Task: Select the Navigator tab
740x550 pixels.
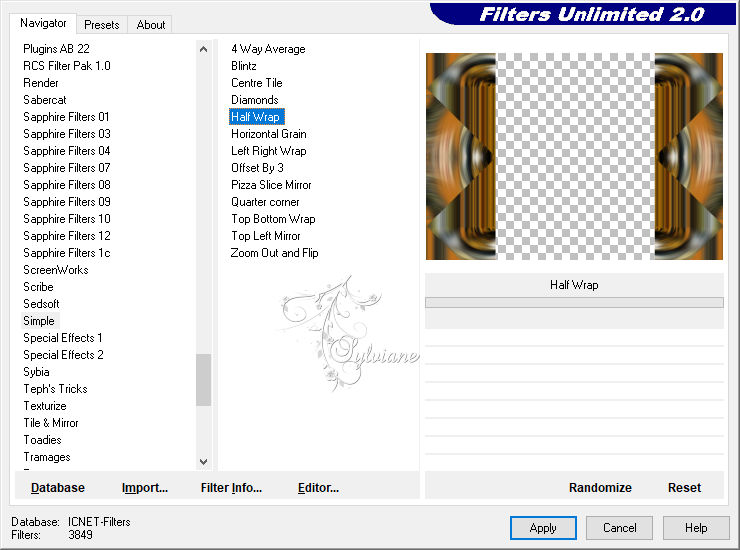Action: 43,23
